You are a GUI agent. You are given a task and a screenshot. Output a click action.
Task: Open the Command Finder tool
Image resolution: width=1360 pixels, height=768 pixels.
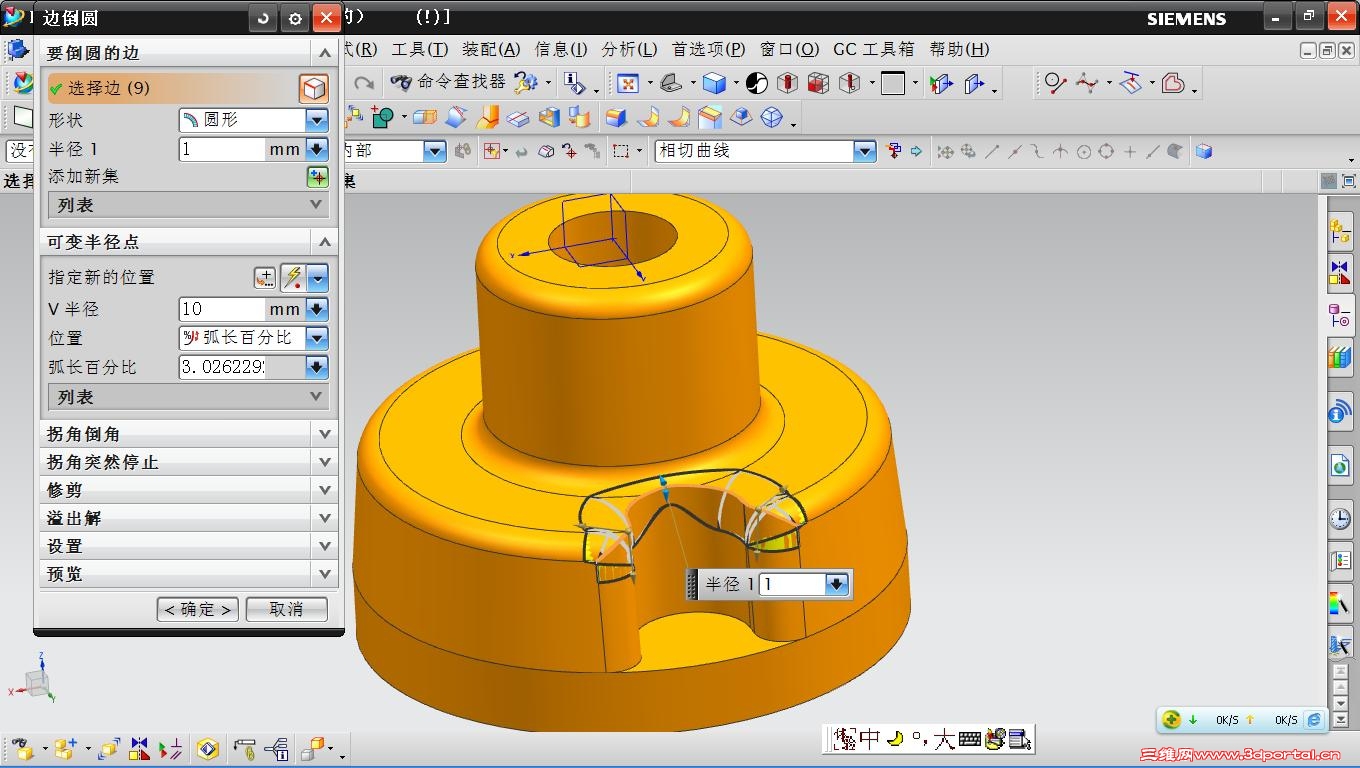(x=447, y=82)
